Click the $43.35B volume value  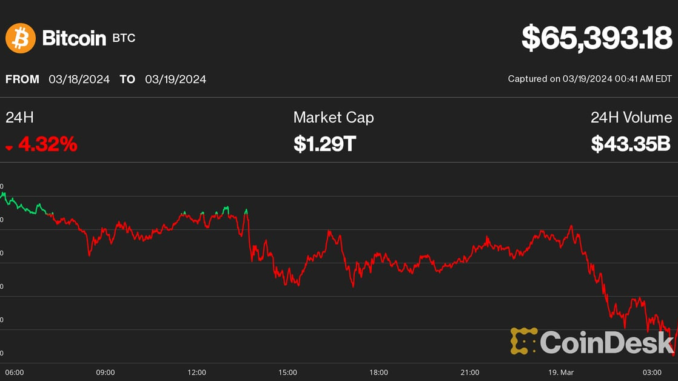coord(631,144)
